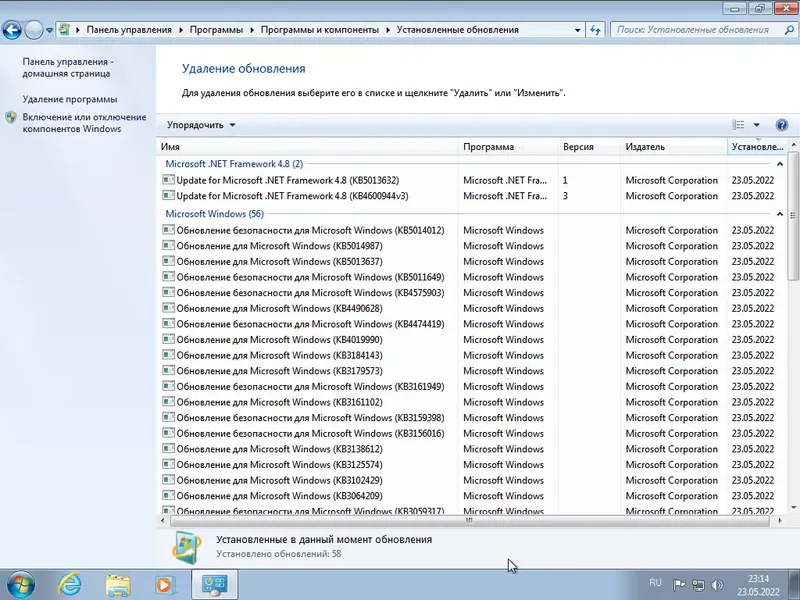Select update KB4490628 icon
The height and width of the screenshot is (600, 800).
(x=168, y=308)
